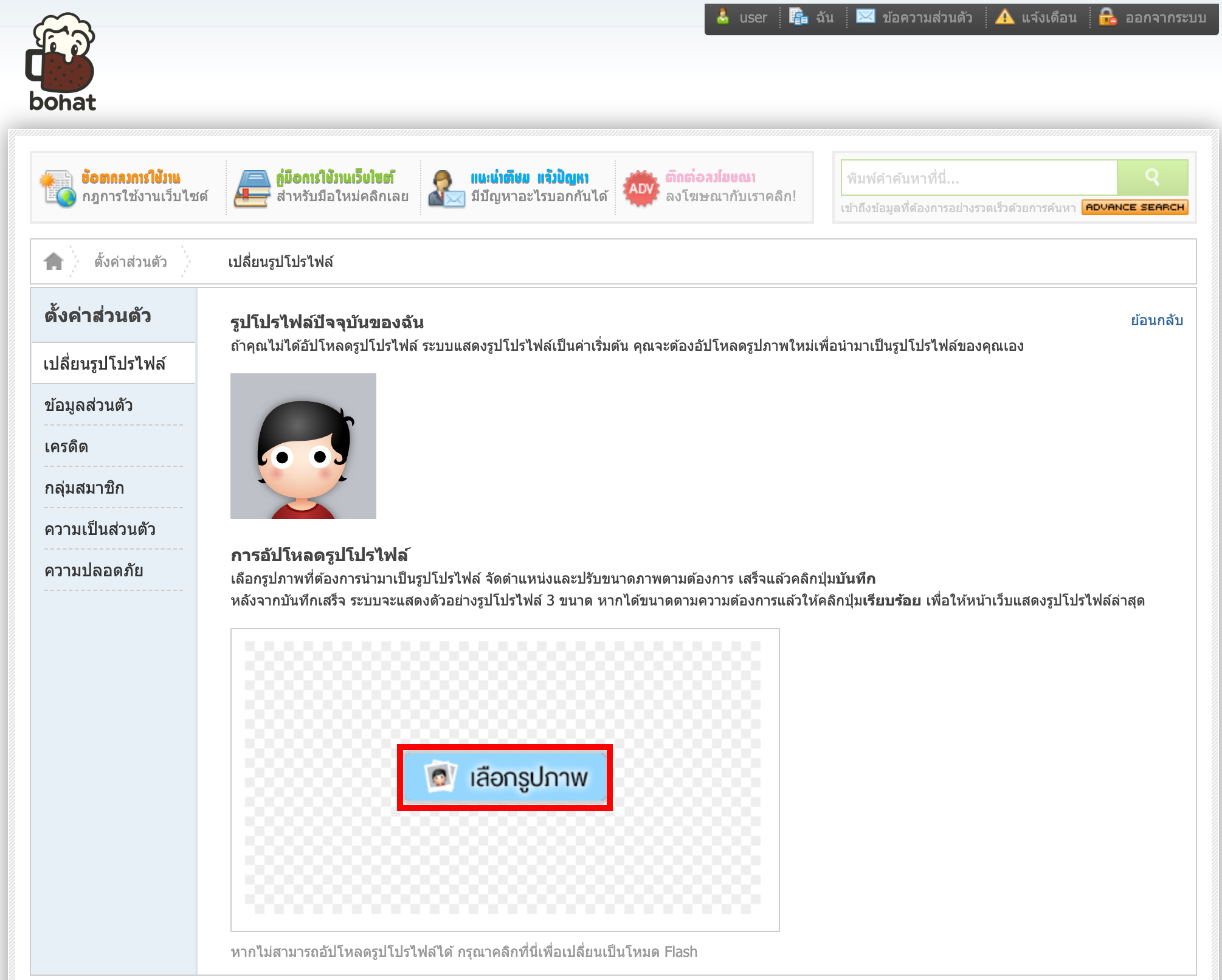Open the user profile in top bar
Viewport: 1222px width, 980px height.
(x=753, y=18)
